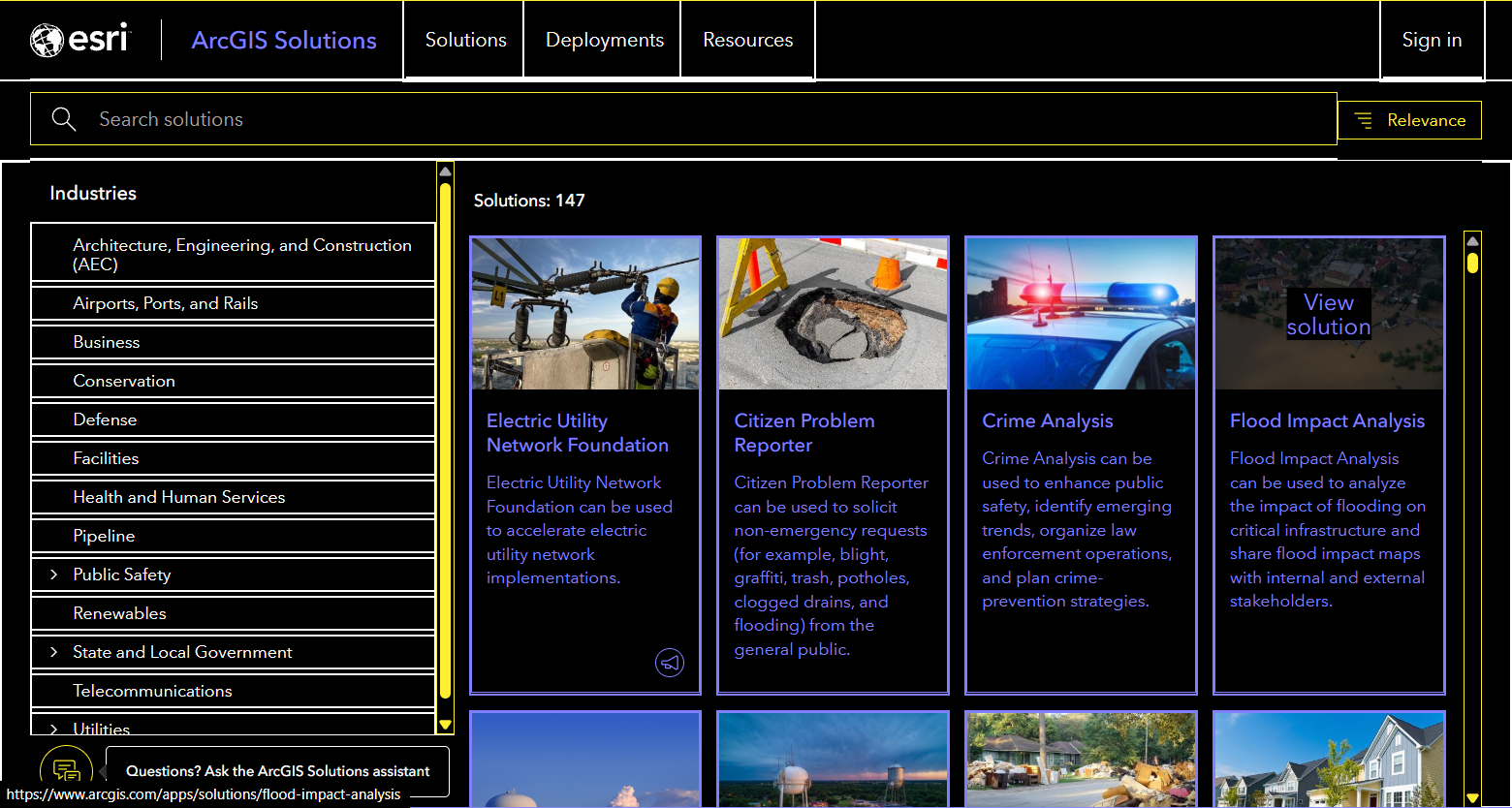
Task: Click the solutions list scroll down arrow
Action: point(1472,798)
